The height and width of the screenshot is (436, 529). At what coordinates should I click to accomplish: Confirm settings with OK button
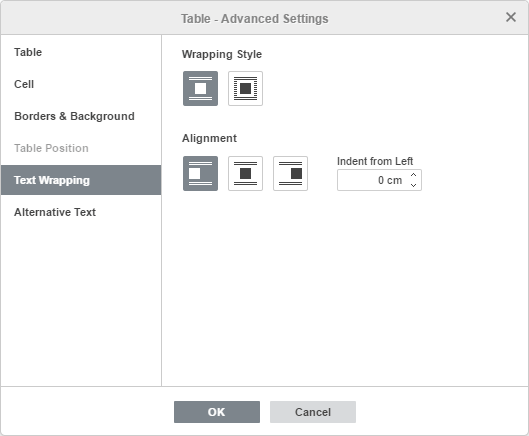(217, 412)
